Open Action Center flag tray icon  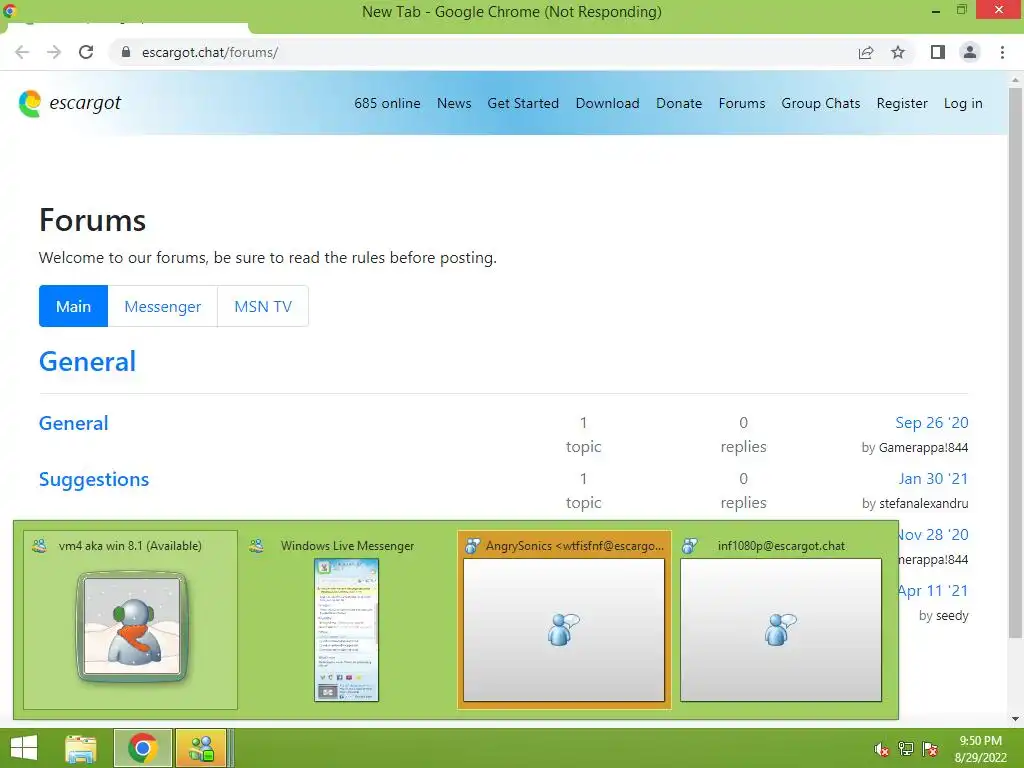(x=930, y=749)
